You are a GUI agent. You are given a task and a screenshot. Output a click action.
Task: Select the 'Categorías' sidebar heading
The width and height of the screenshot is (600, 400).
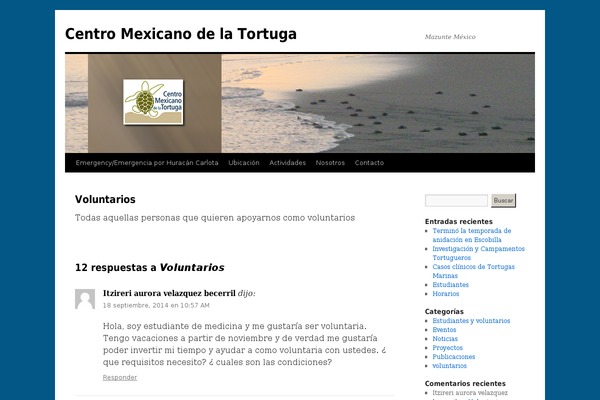(444, 312)
